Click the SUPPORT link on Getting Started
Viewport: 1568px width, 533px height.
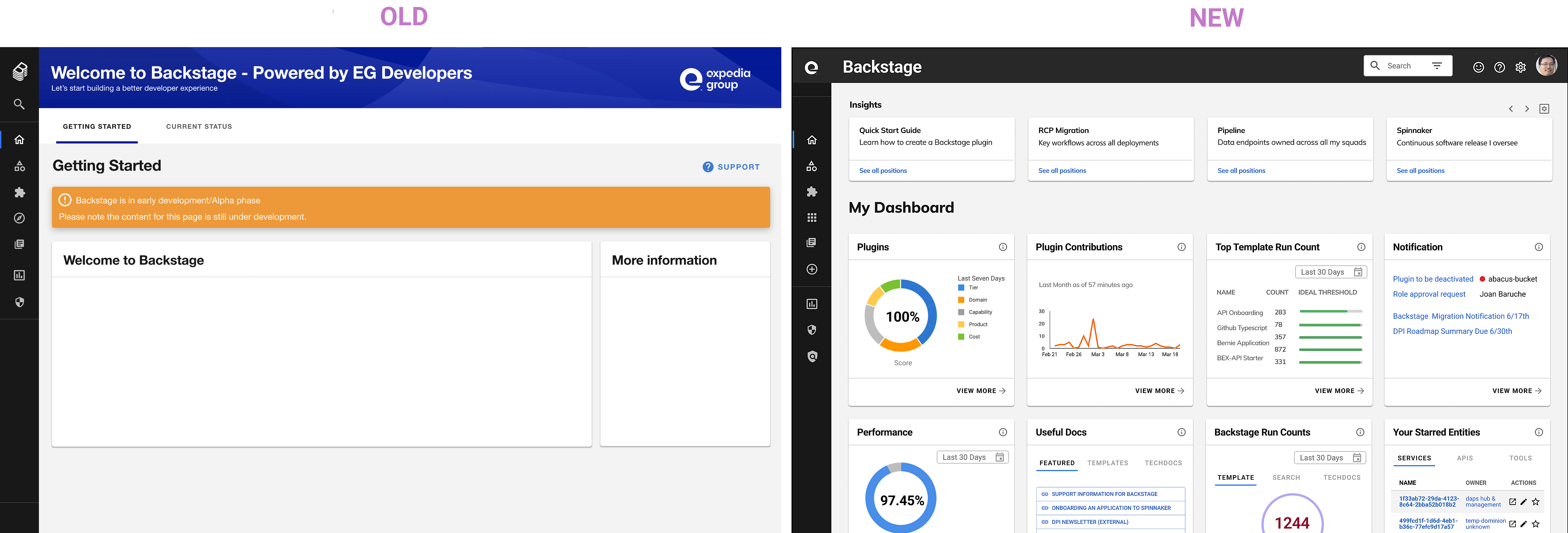[x=731, y=167]
